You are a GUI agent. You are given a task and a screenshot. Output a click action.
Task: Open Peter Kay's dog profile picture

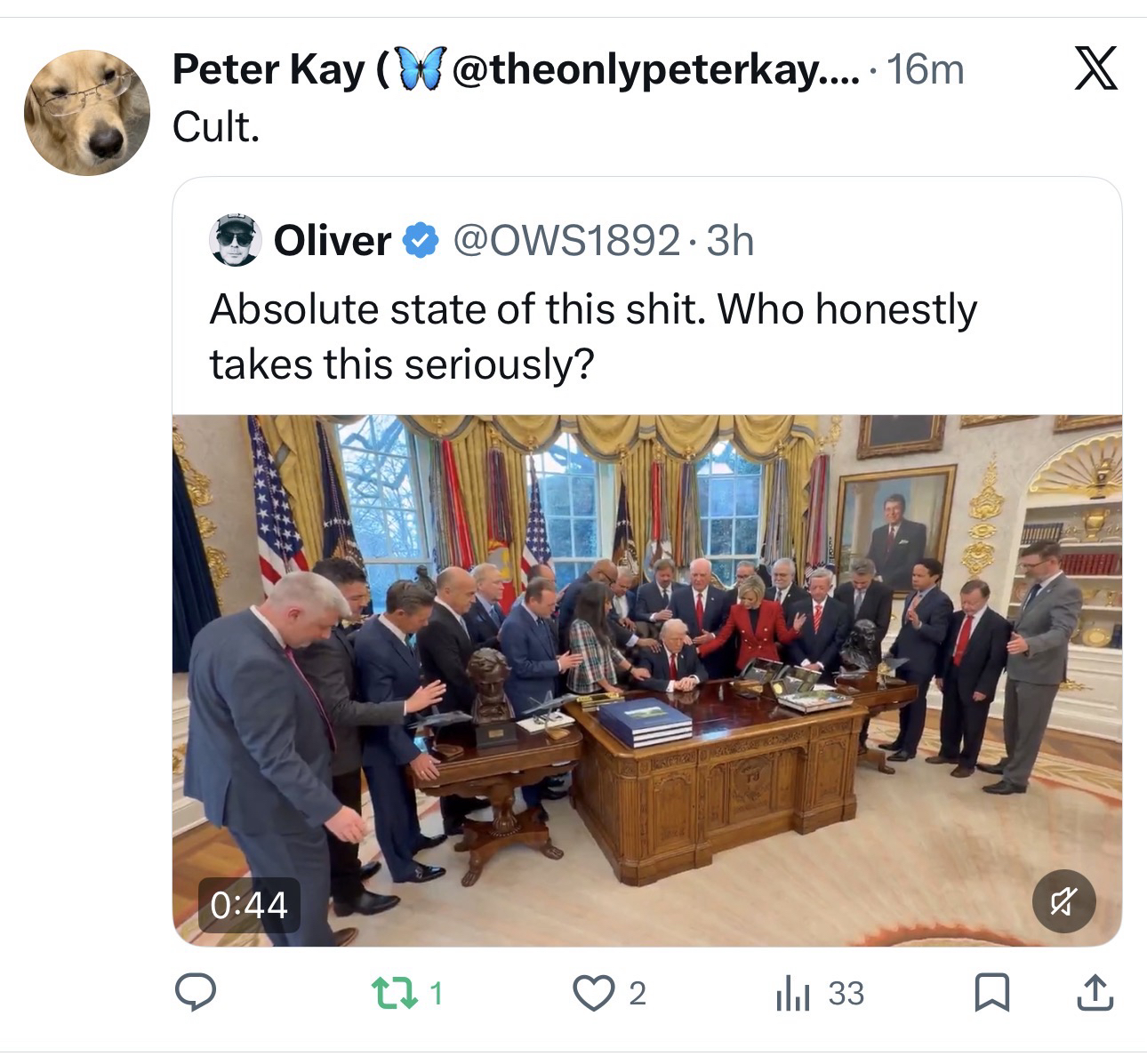click(86, 112)
